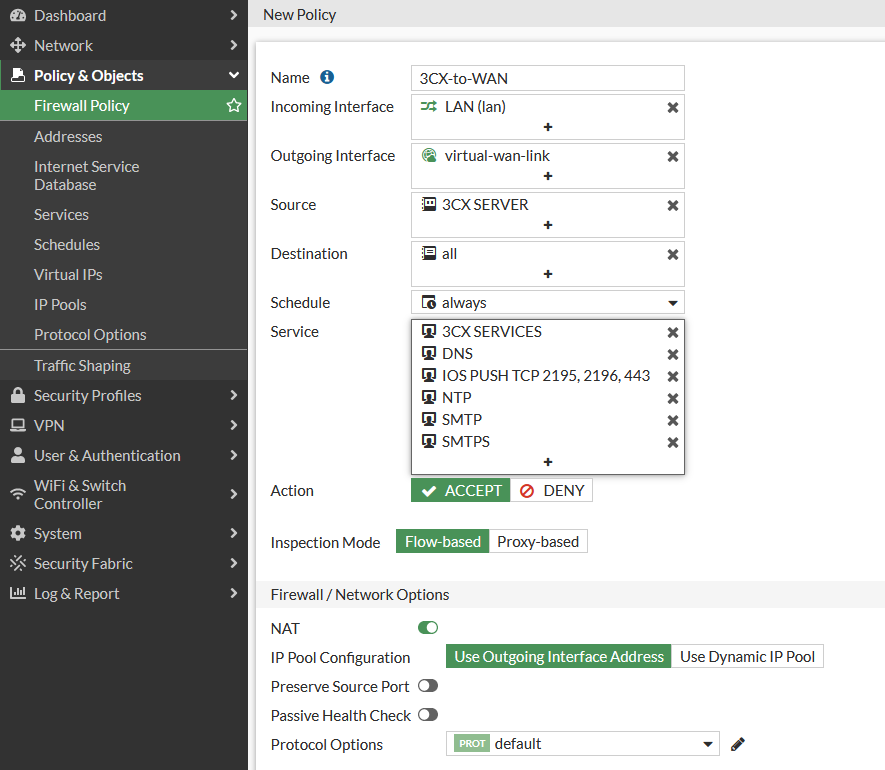Set Action to DENY
885x770 pixels.
[552, 491]
